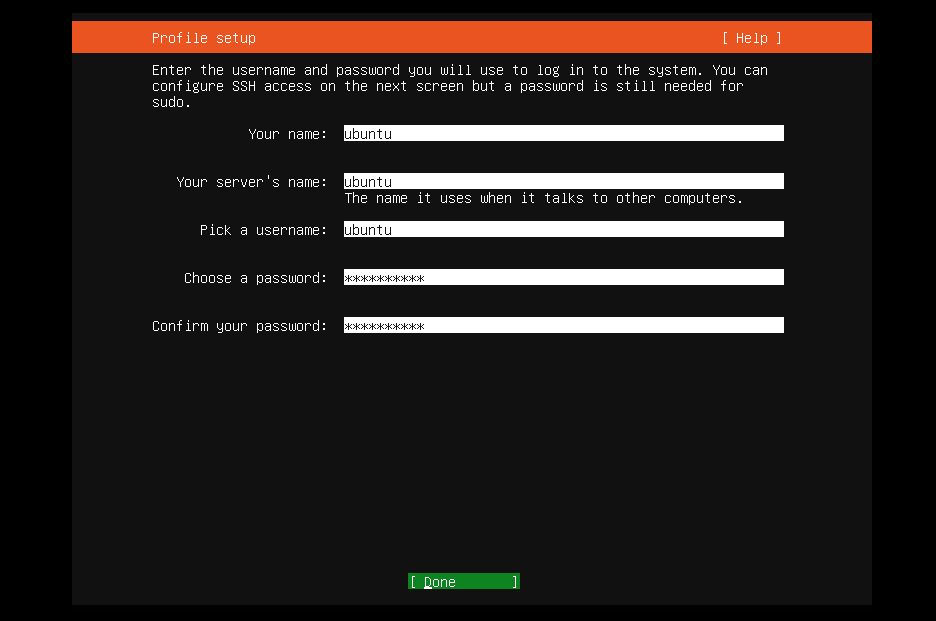Click 'Enter the username' at instructions start
The width and height of the screenshot is (936, 621).
point(223,70)
